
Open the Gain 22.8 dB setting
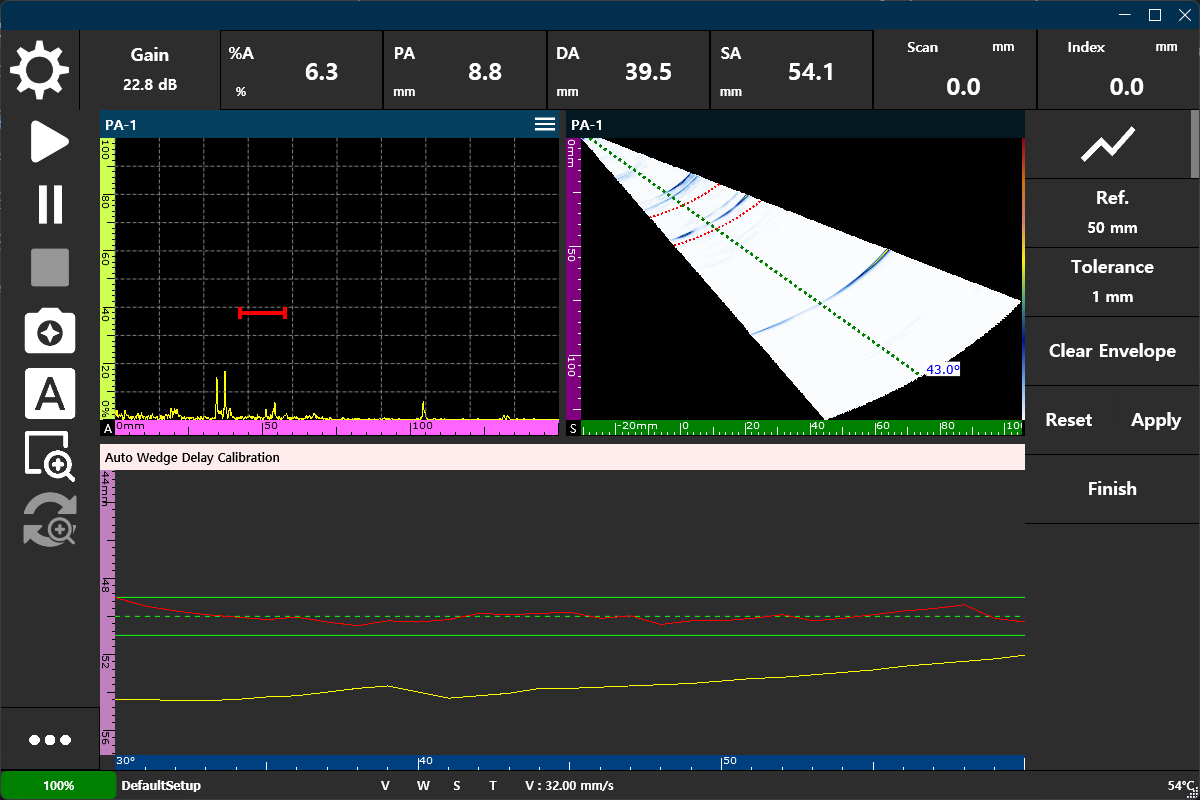point(150,70)
